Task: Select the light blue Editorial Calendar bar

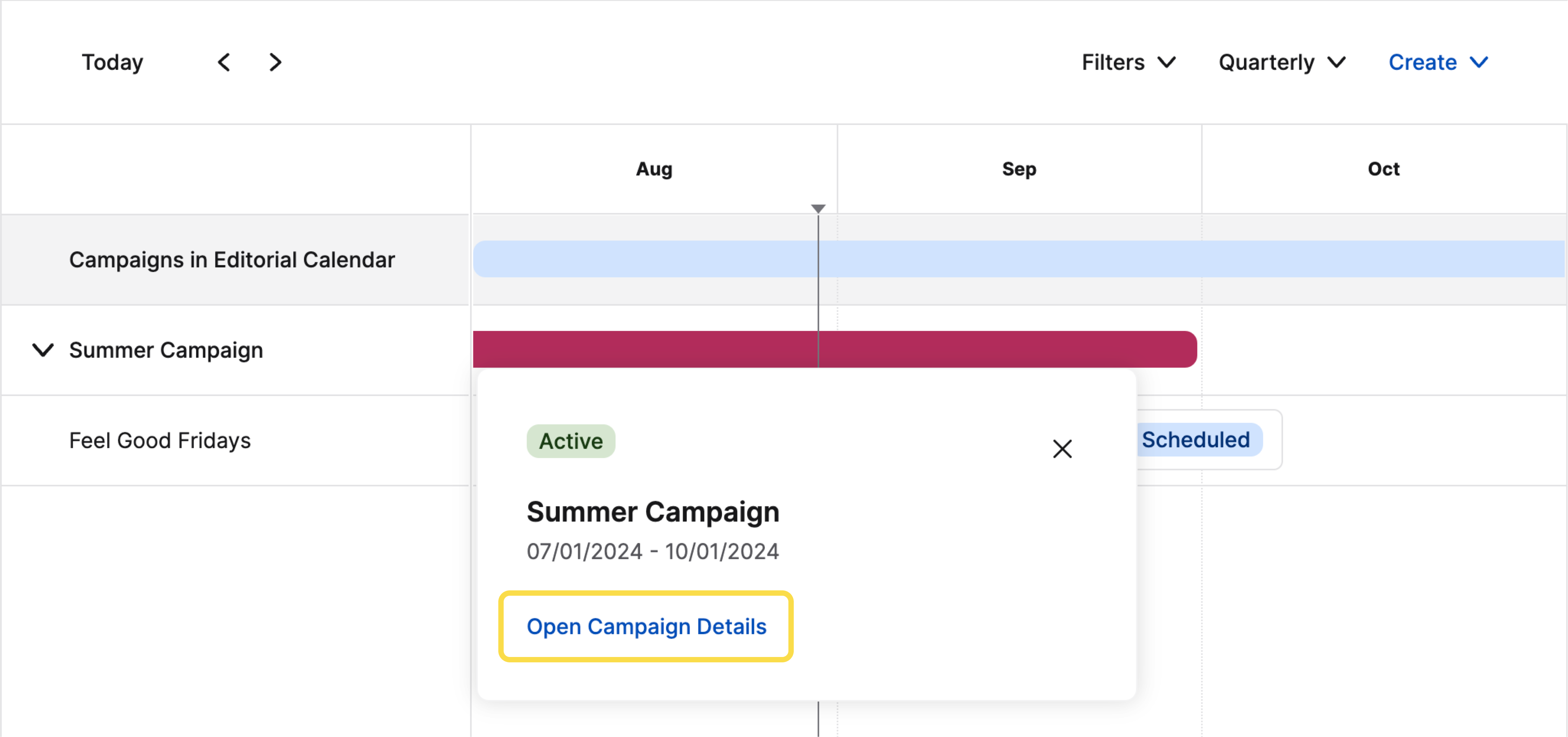Action: tap(1019, 259)
